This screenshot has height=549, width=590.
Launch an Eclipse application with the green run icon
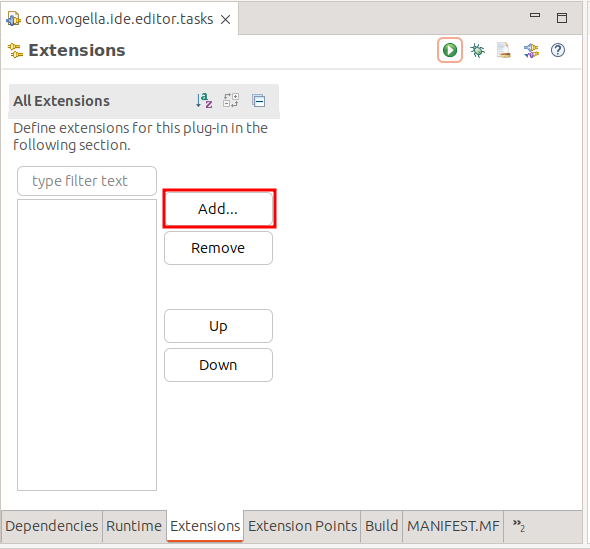(x=450, y=50)
